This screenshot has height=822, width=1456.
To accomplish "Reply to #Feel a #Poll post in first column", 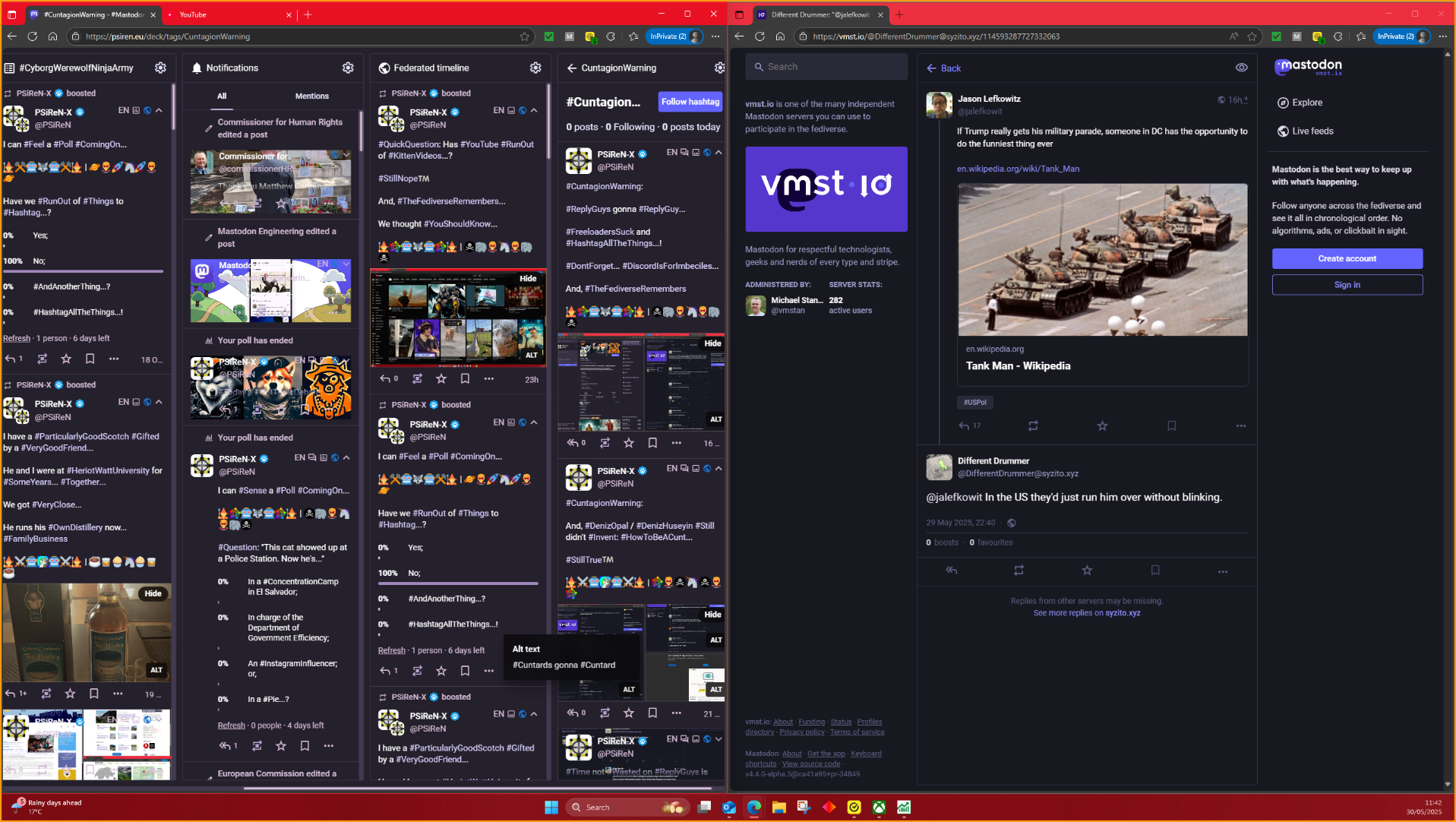I will tap(11, 359).
